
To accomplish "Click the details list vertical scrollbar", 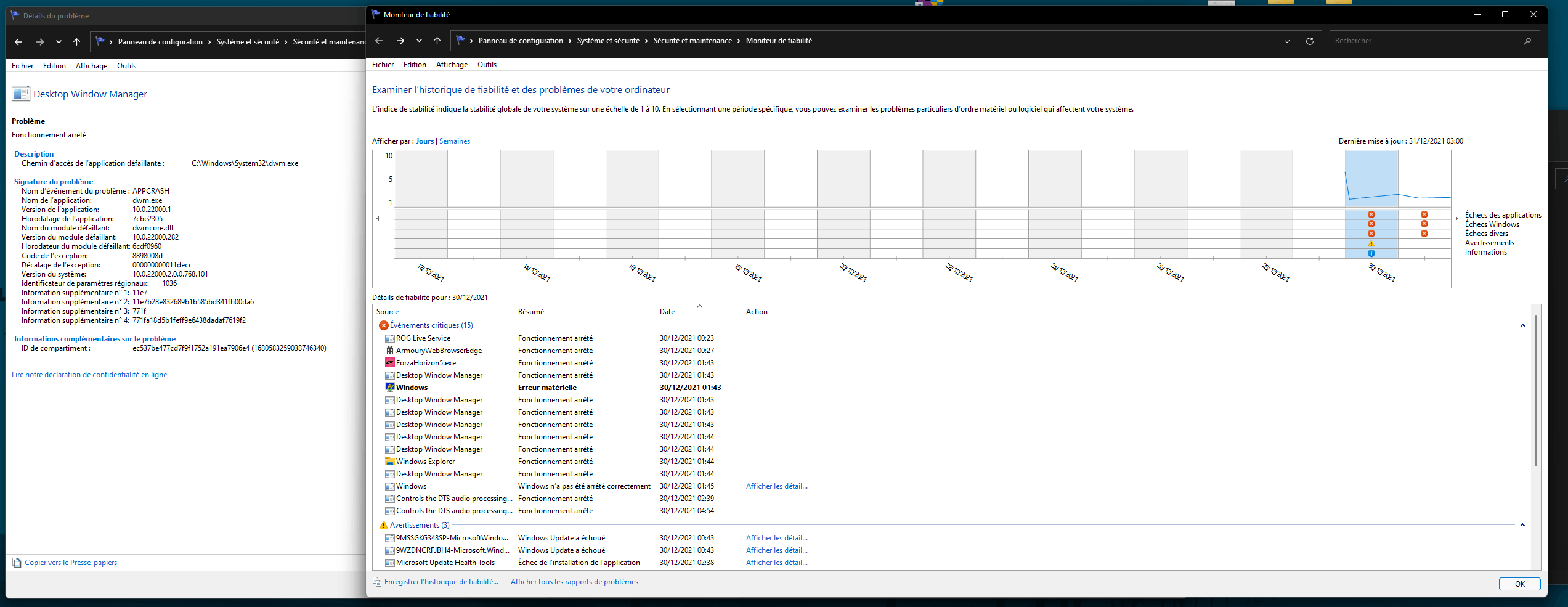I will pyautogui.click(x=1535, y=391).
